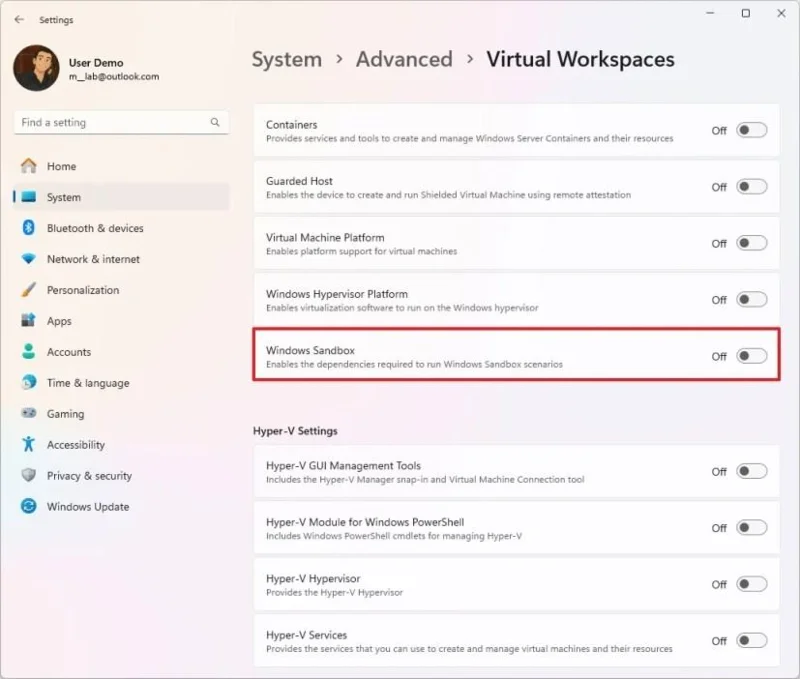Click the Accounts person icon
Screen dimensions: 800x679
click(29, 351)
